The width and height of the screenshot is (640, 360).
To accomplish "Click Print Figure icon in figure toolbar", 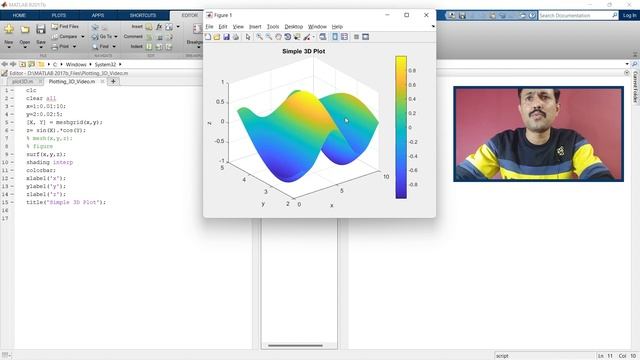I will [236, 37].
